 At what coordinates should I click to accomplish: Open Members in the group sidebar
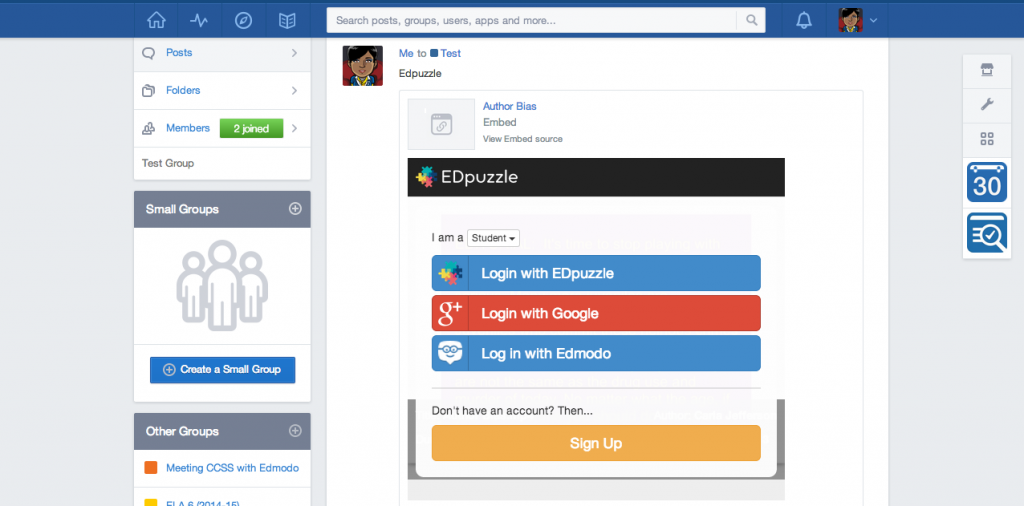[187, 128]
